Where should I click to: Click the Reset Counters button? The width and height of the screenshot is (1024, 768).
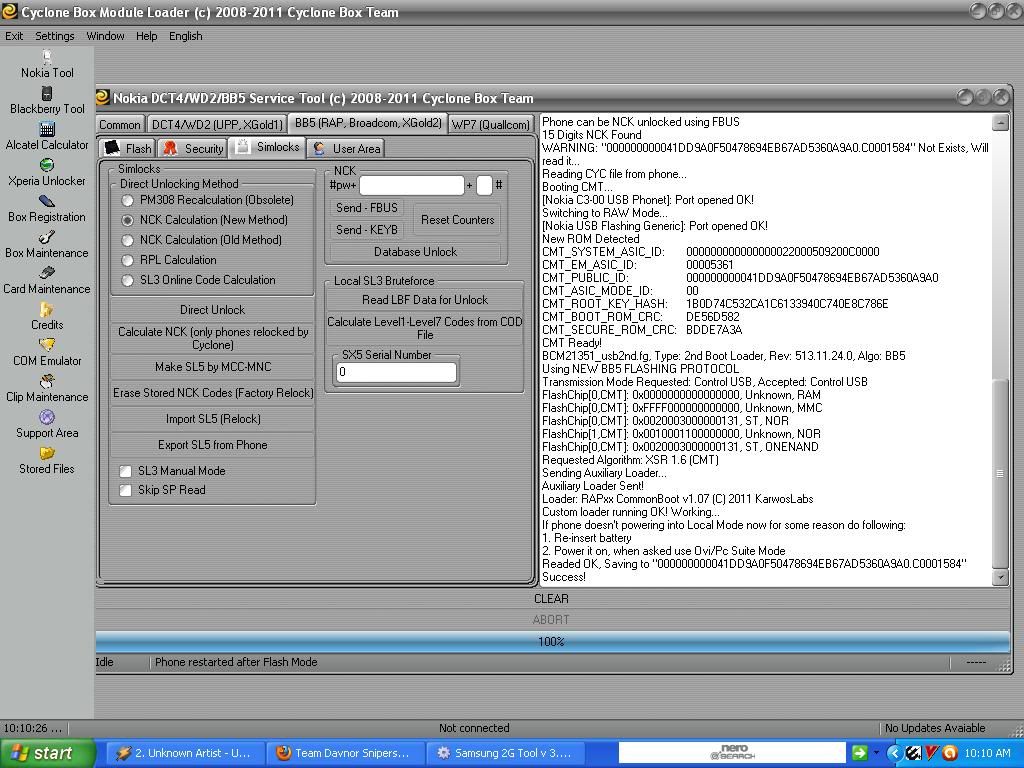[x=457, y=219]
